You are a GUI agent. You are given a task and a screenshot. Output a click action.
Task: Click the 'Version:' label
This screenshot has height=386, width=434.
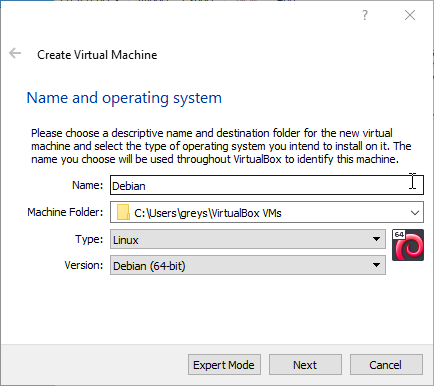click(84, 265)
